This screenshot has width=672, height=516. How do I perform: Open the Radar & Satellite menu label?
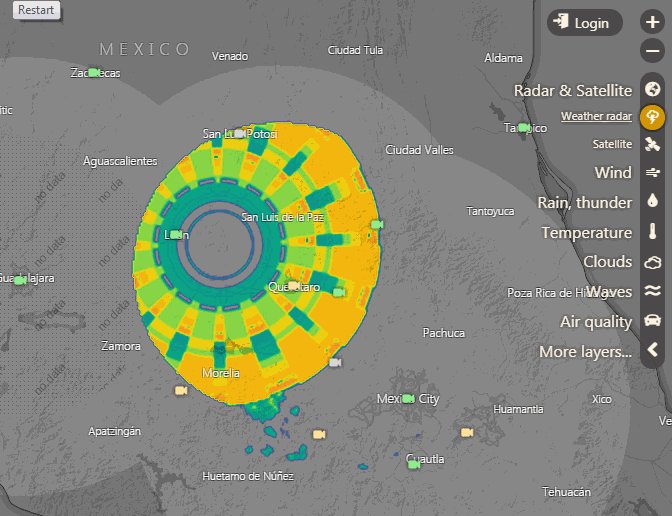573,90
